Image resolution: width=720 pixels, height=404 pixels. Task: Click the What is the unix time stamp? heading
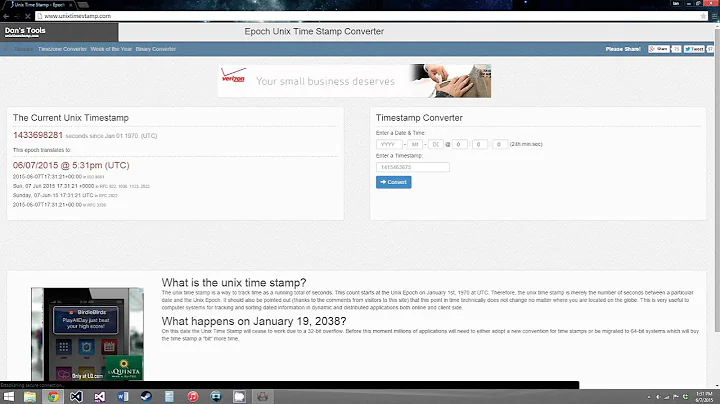234,282
